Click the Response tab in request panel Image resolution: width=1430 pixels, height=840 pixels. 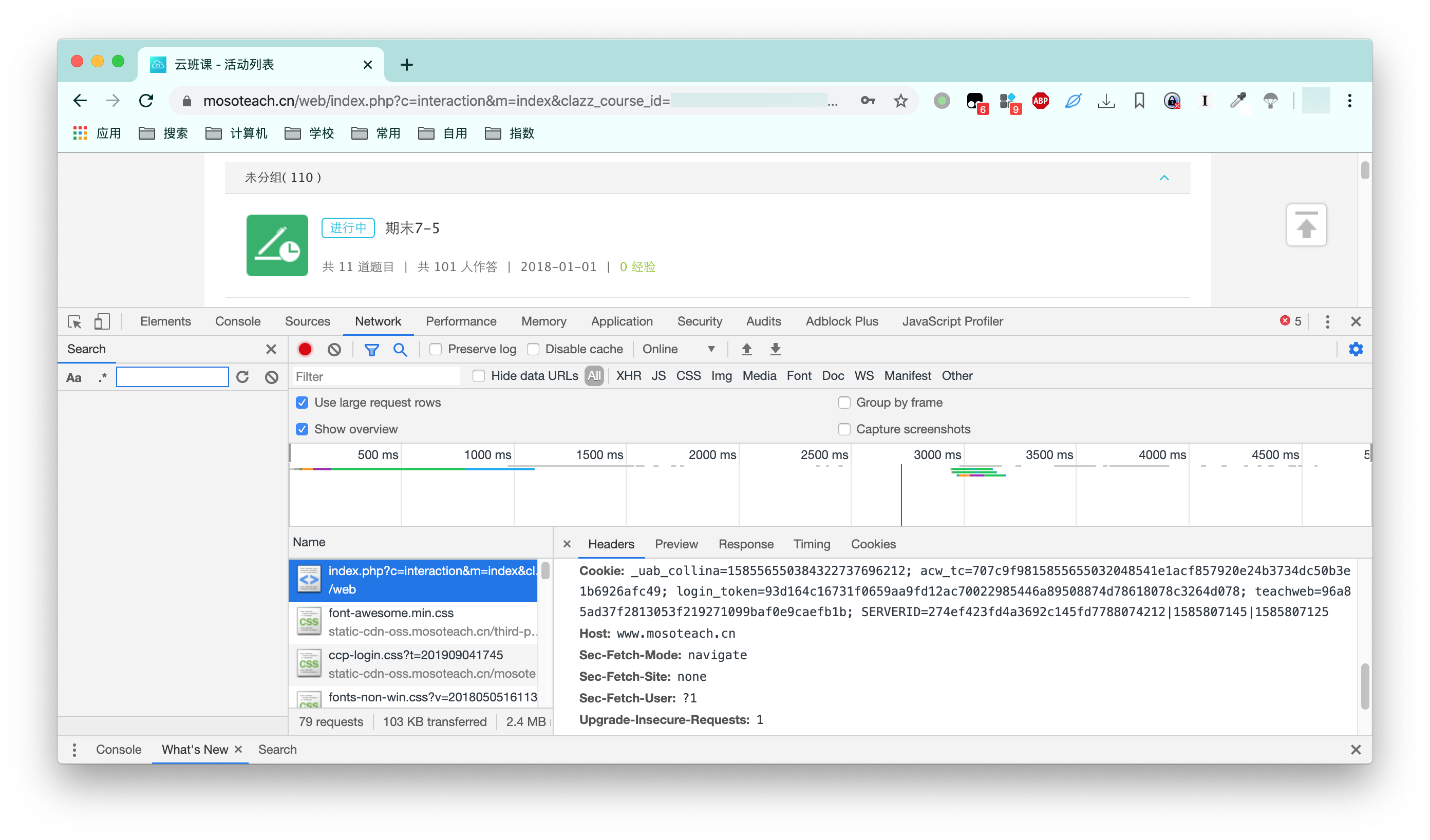click(746, 544)
